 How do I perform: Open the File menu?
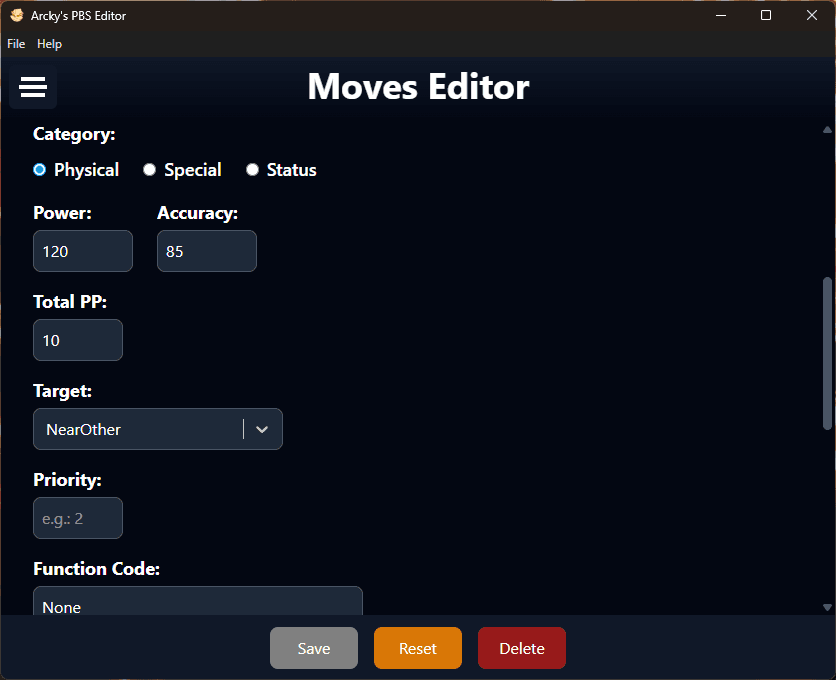16,44
